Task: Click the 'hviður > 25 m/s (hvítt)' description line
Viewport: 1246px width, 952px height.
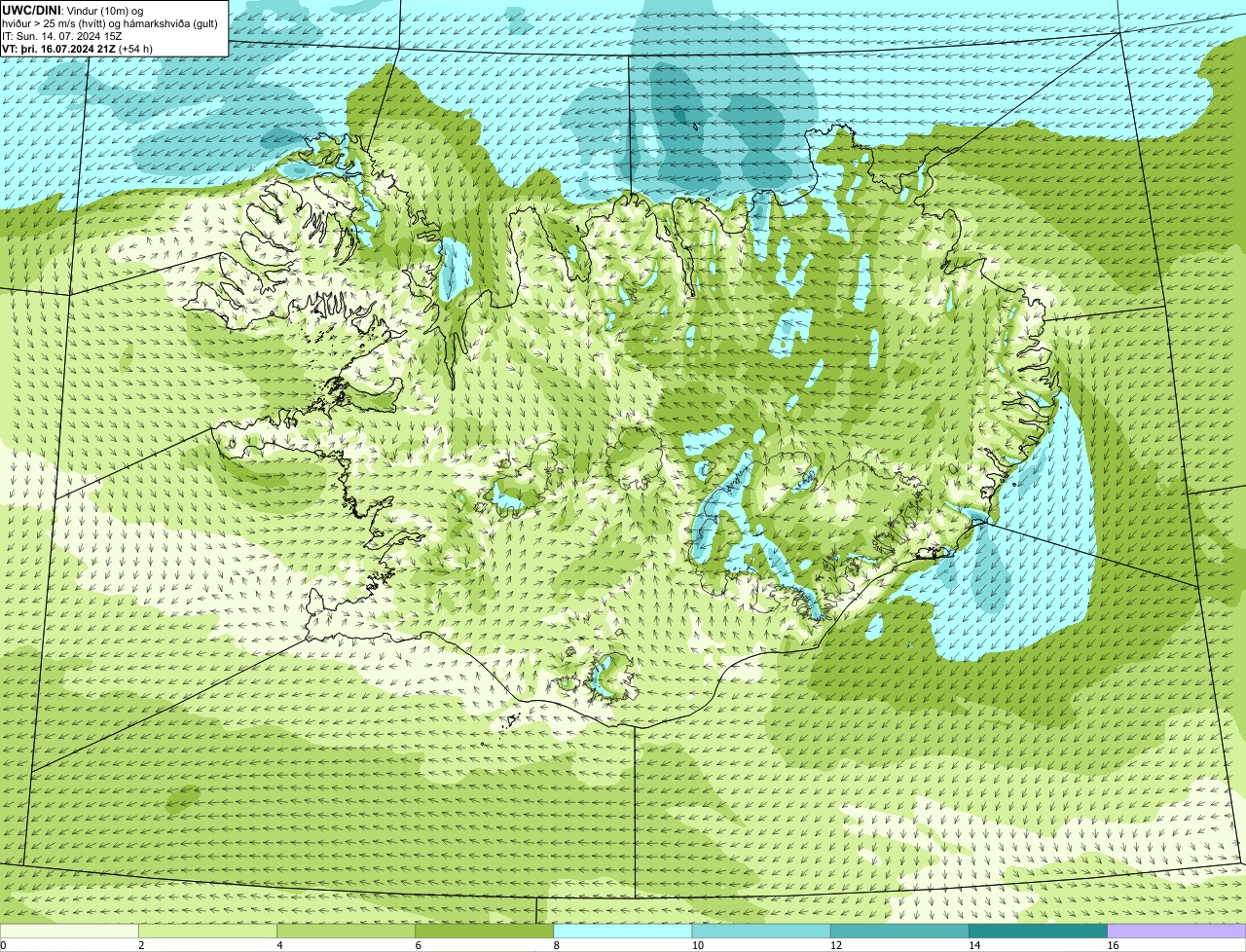Action: [110, 23]
